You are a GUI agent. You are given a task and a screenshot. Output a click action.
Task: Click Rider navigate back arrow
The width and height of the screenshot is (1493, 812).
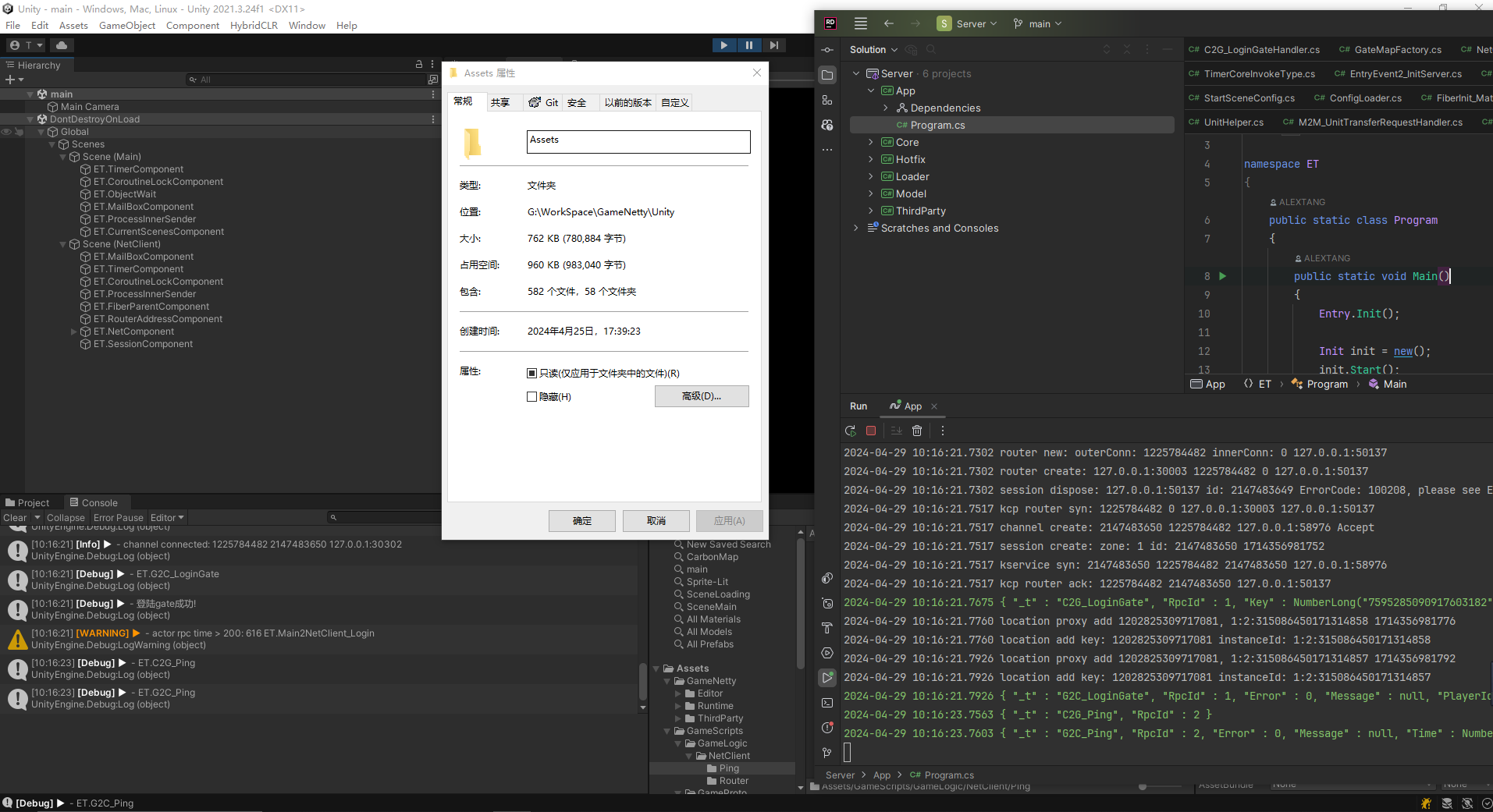coord(889,23)
